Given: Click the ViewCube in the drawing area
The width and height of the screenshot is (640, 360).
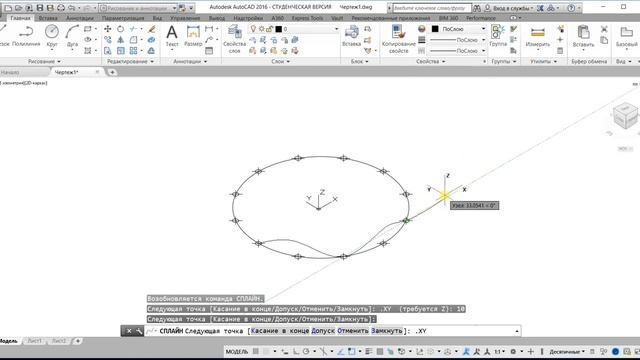Looking at the screenshot, I should point(625,116).
